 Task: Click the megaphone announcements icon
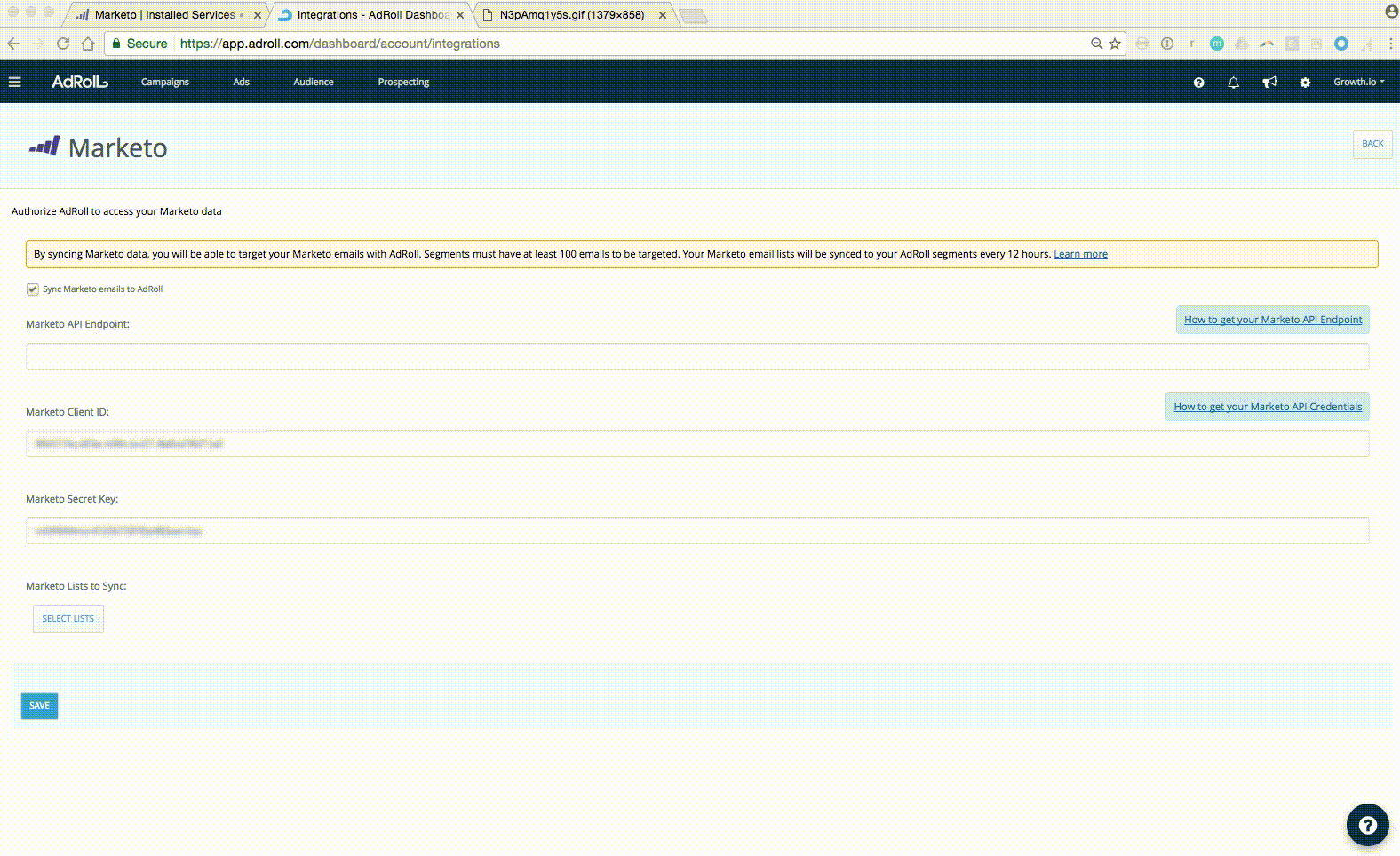click(x=1269, y=83)
